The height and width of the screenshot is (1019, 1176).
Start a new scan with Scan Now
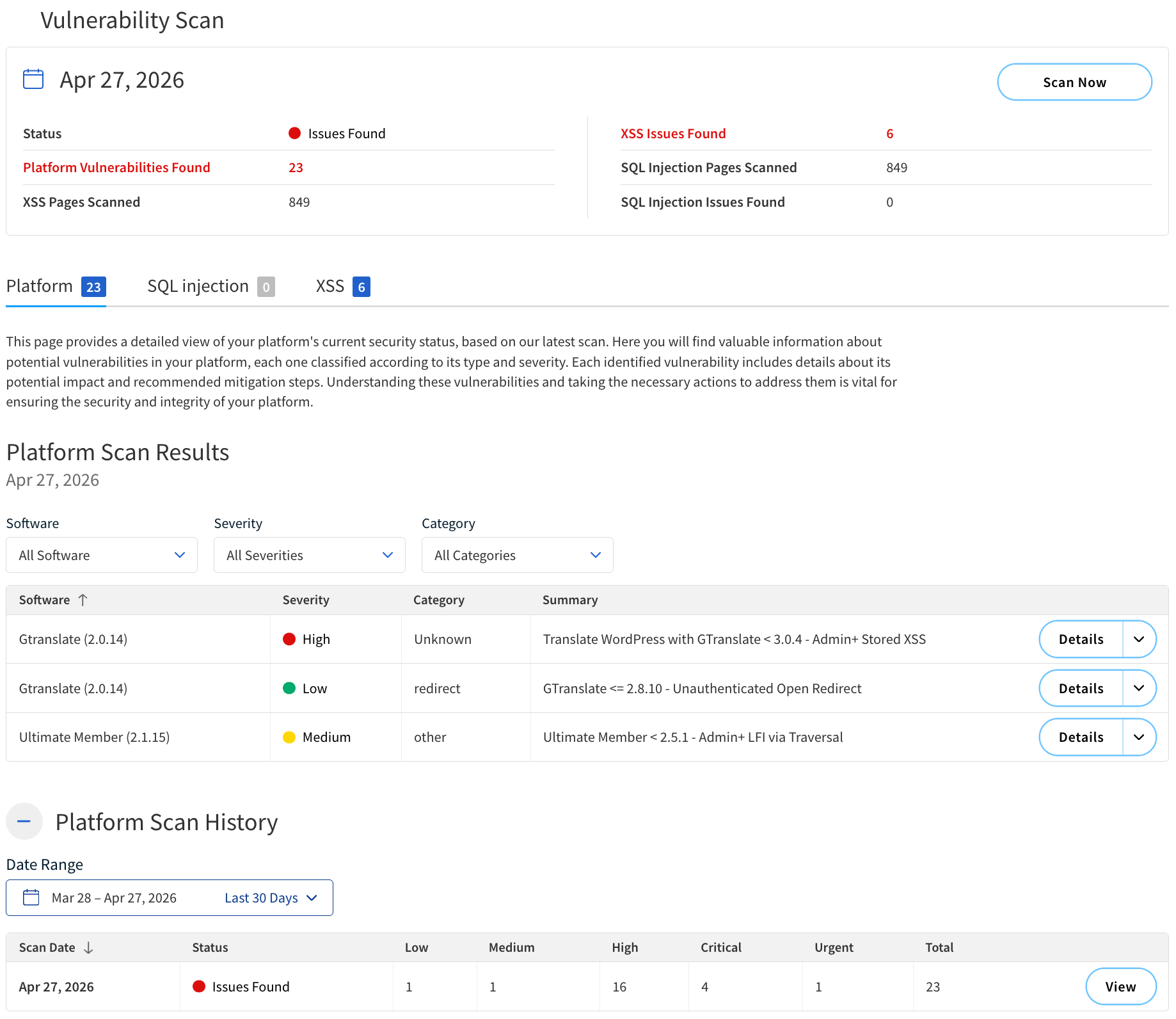coord(1074,82)
